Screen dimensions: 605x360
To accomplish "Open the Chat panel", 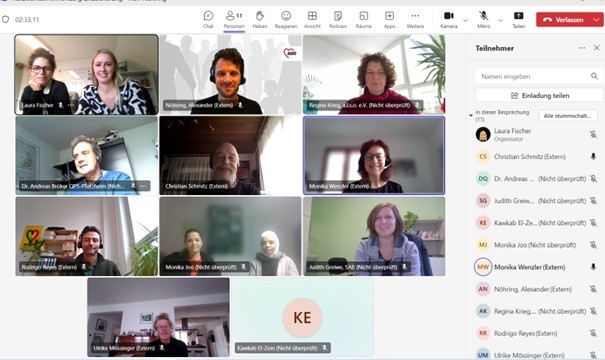I will (208, 19).
